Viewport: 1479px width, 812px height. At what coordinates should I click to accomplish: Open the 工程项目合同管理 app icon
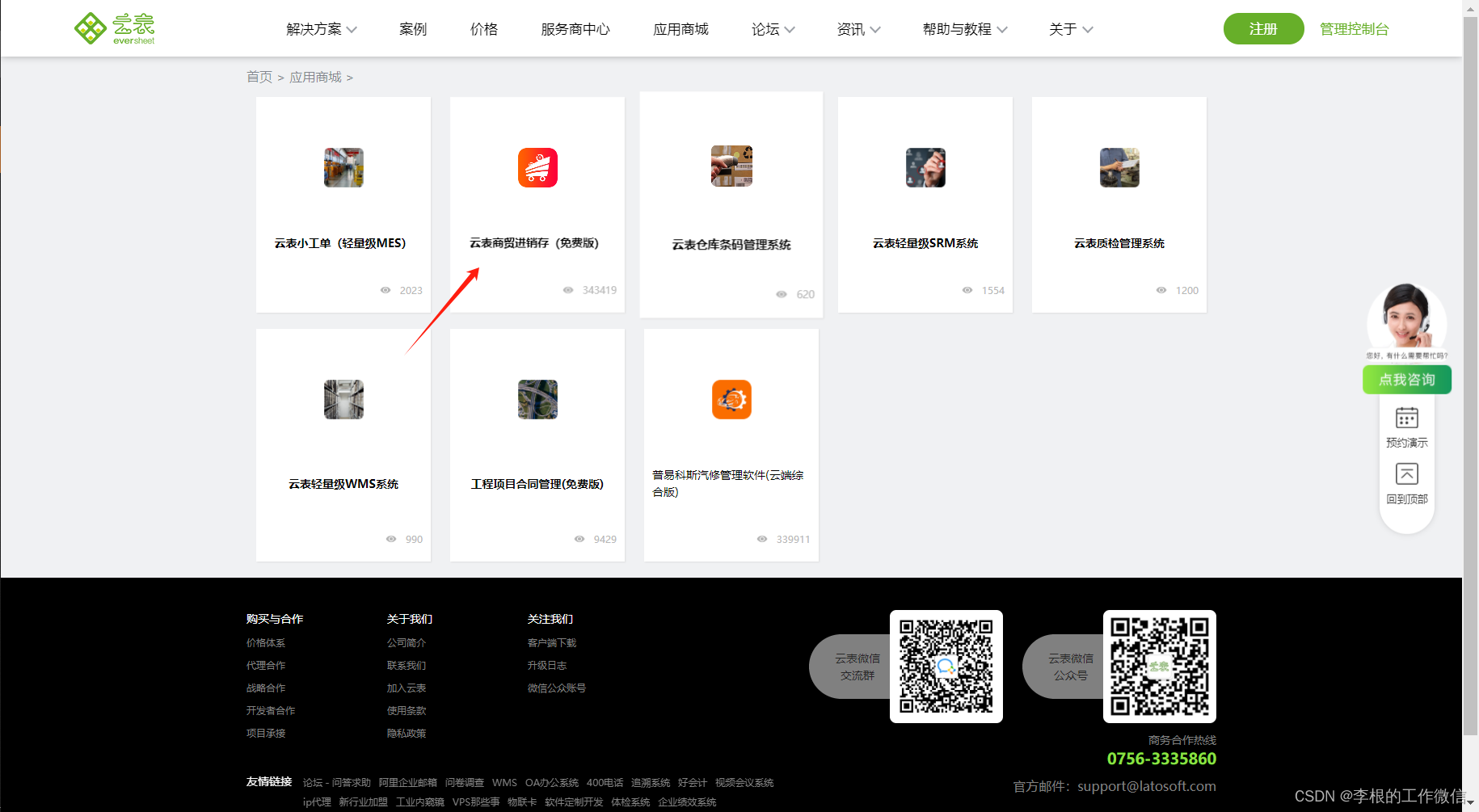tap(537, 399)
